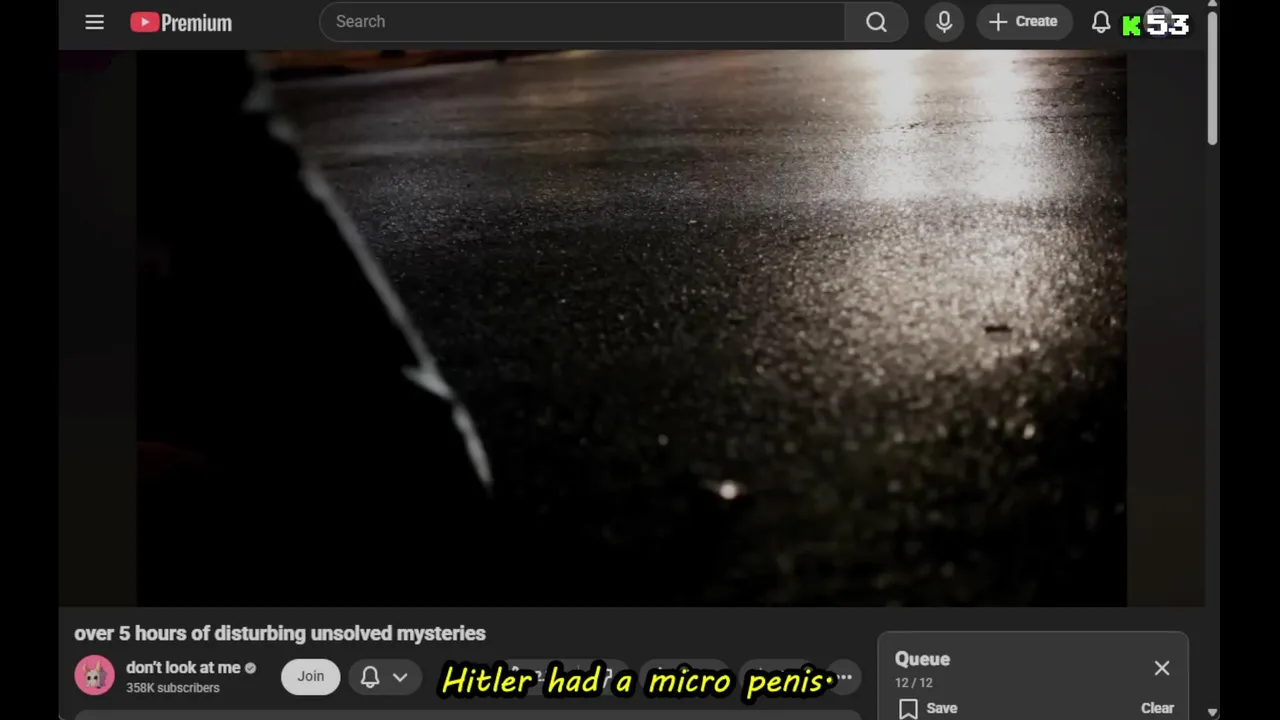Save the Queue as a playlist
Screen dimensions: 1280x720
(x=929, y=708)
